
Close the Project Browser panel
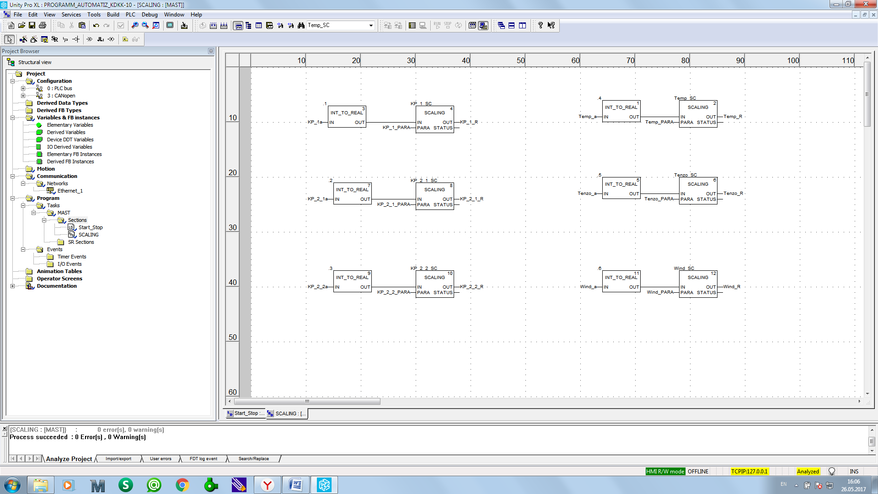[x=211, y=51]
